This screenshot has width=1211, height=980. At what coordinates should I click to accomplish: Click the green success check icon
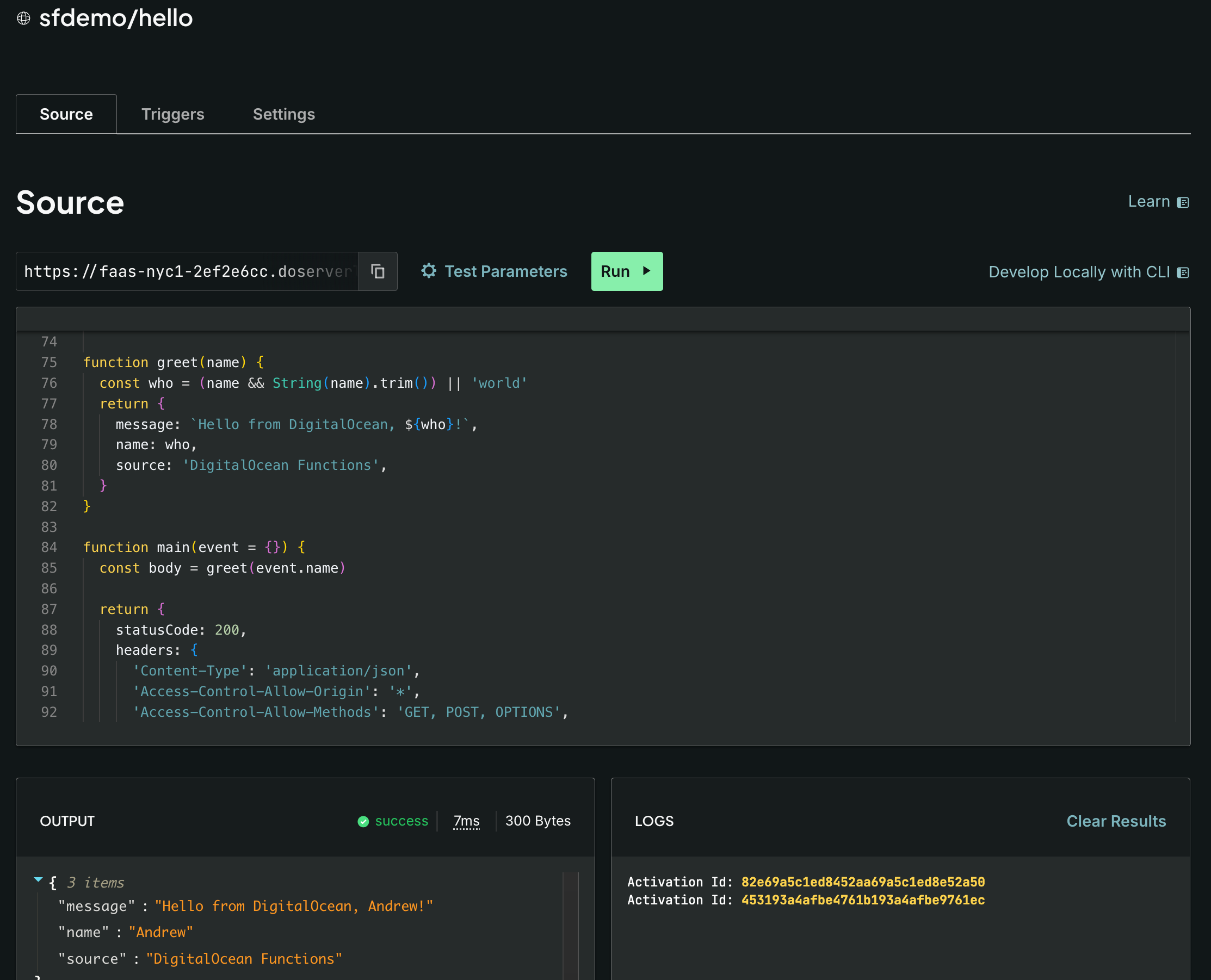pos(363,821)
